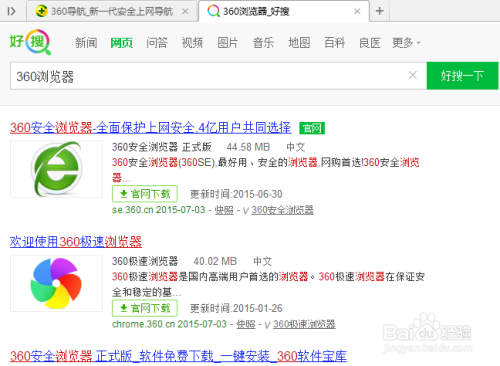Image resolution: width=500 pixels, height=366 pixels.
Task: Go to 良医 search
Action: (x=370, y=43)
